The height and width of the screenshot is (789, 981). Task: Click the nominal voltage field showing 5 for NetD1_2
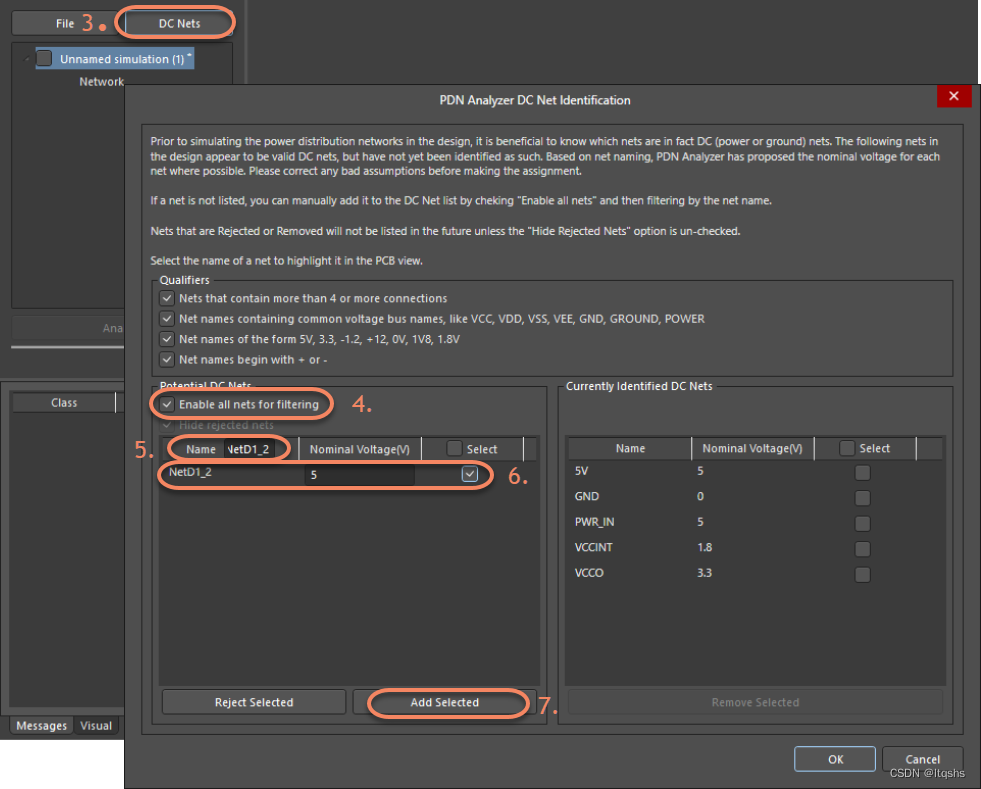point(360,475)
